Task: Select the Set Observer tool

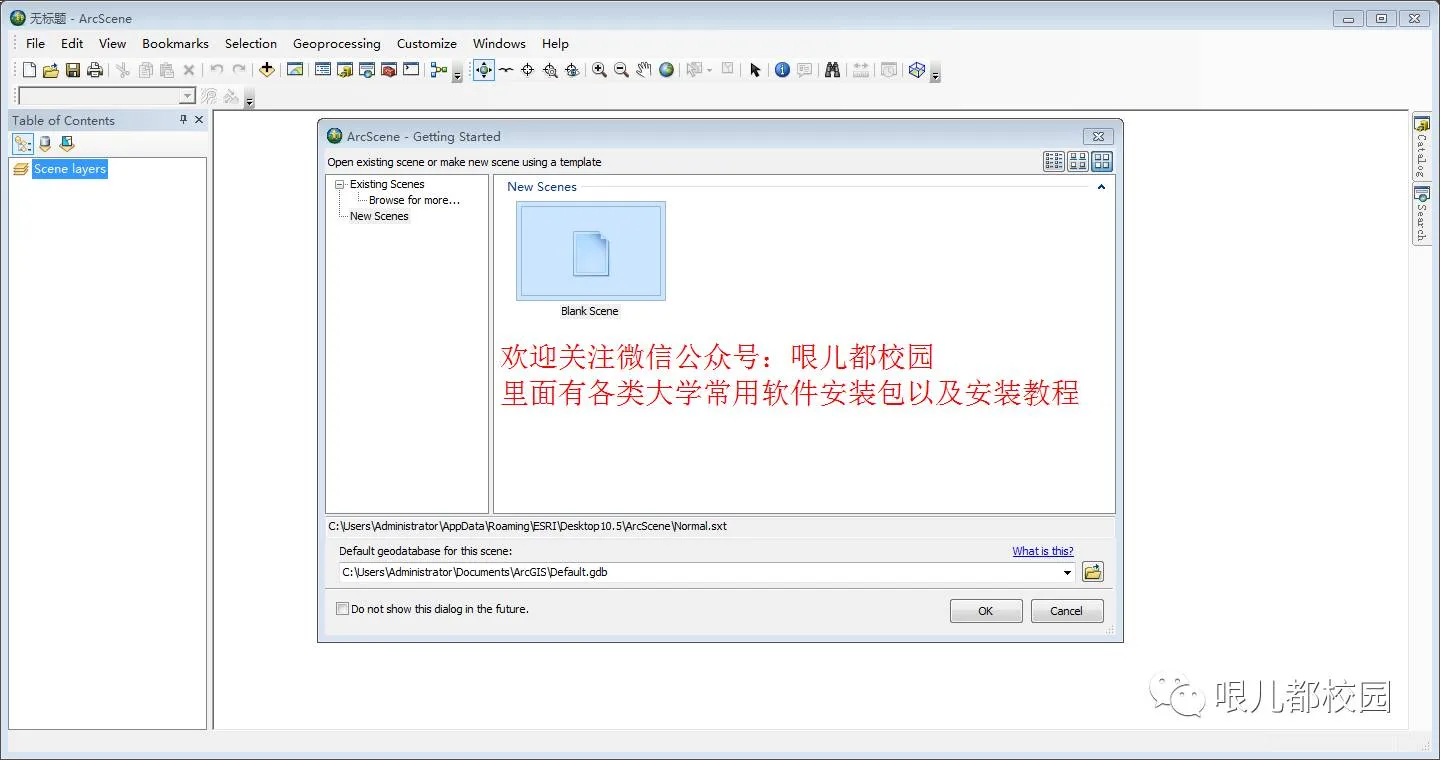Action: (x=572, y=70)
